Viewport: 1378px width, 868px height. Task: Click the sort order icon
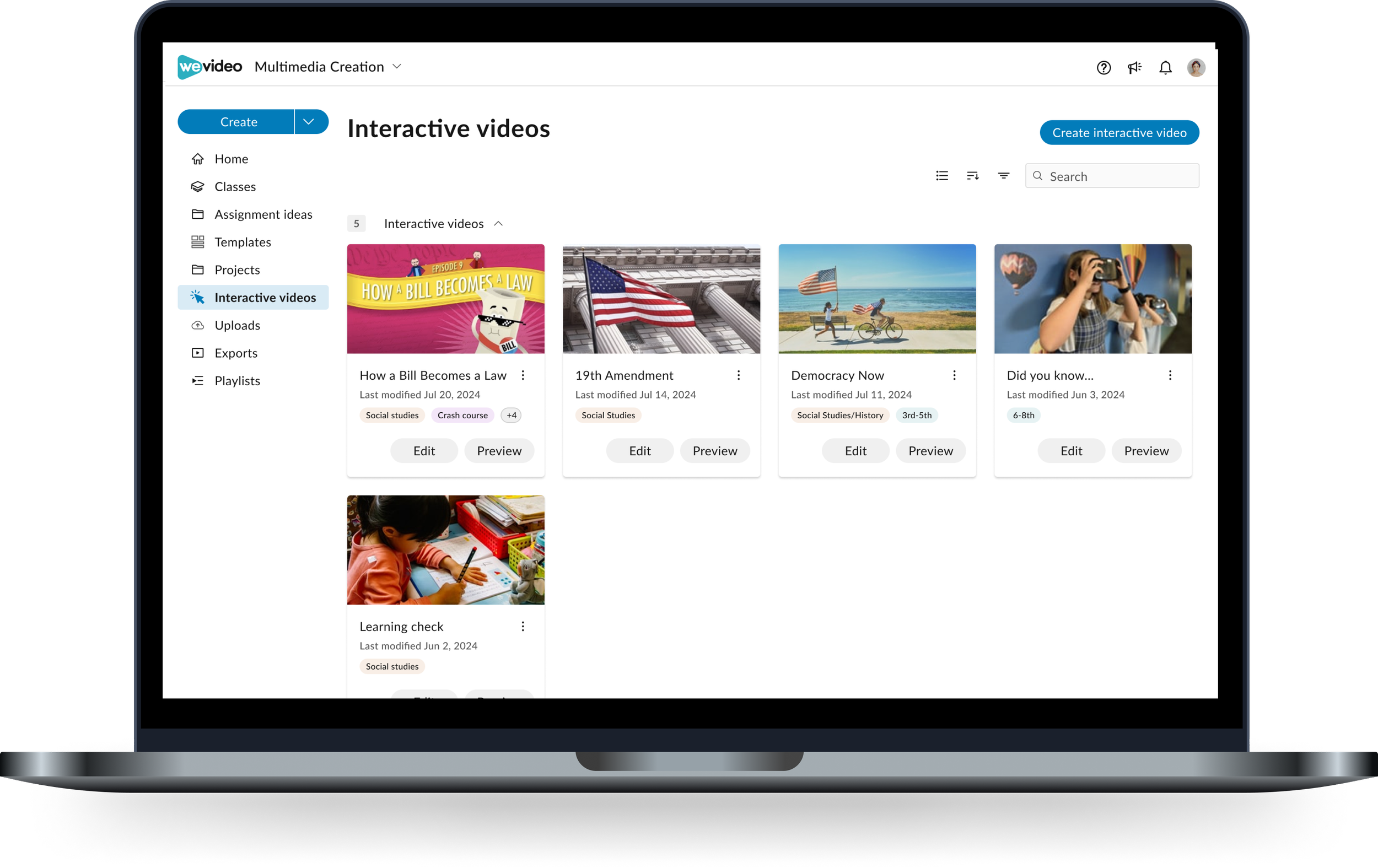tap(972, 176)
